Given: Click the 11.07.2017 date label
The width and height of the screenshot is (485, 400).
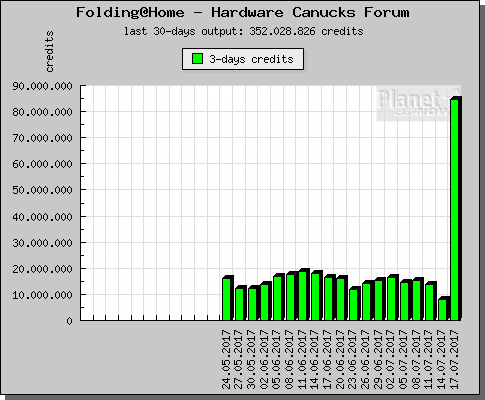Looking at the screenshot, I should coord(429,360).
